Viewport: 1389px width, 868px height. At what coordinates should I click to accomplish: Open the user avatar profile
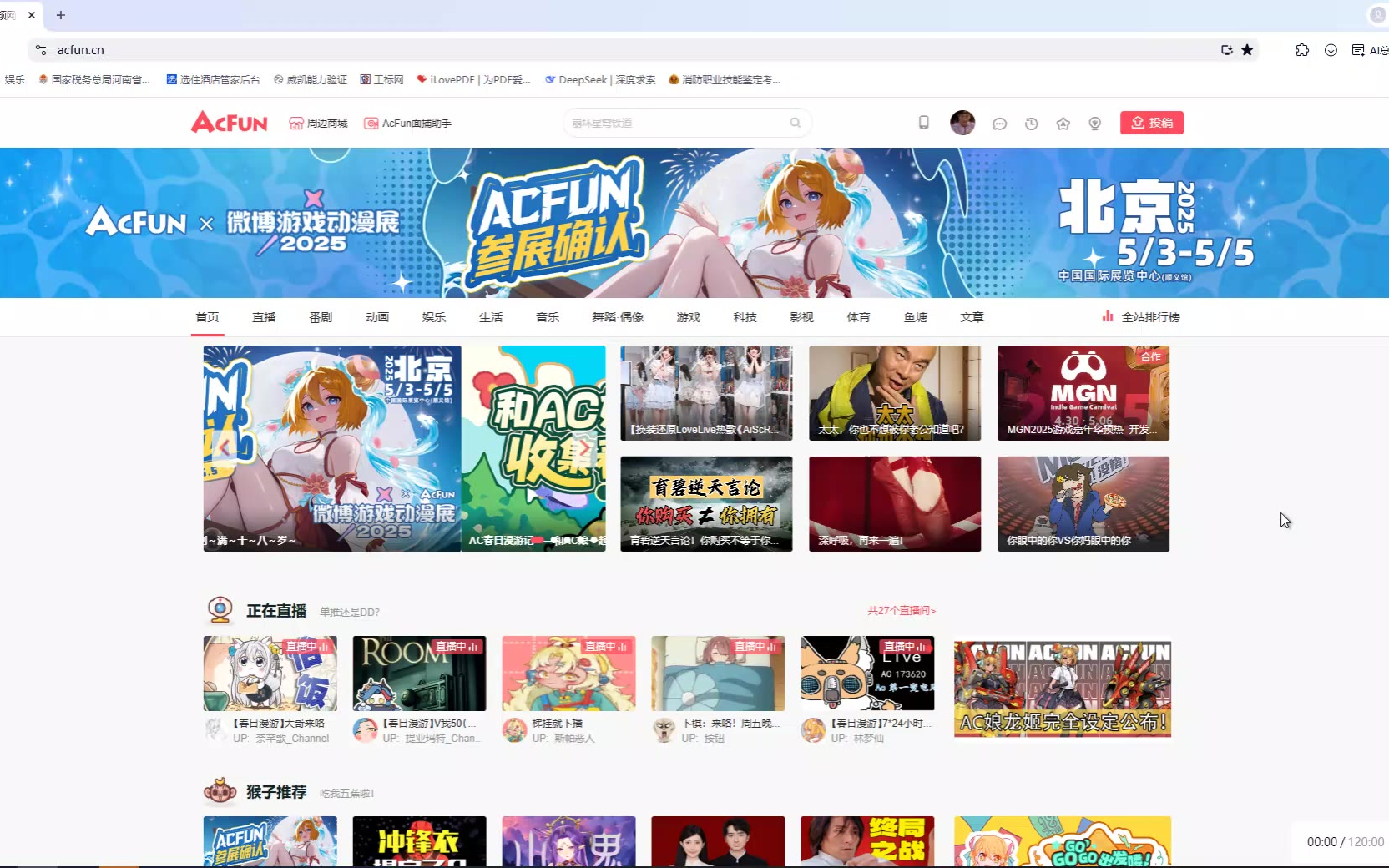(962, 123)
